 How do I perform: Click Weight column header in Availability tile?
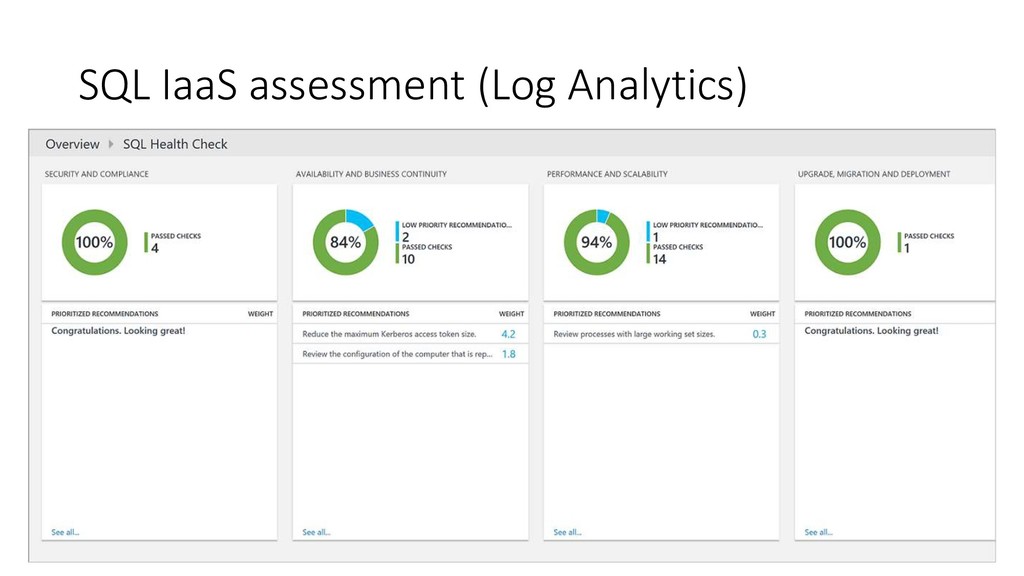511,313
